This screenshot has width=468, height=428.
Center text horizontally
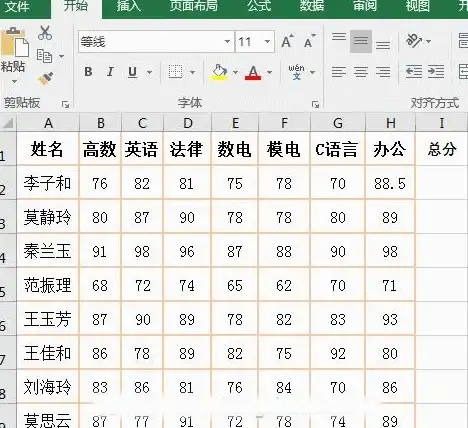(x=361, y=72)
